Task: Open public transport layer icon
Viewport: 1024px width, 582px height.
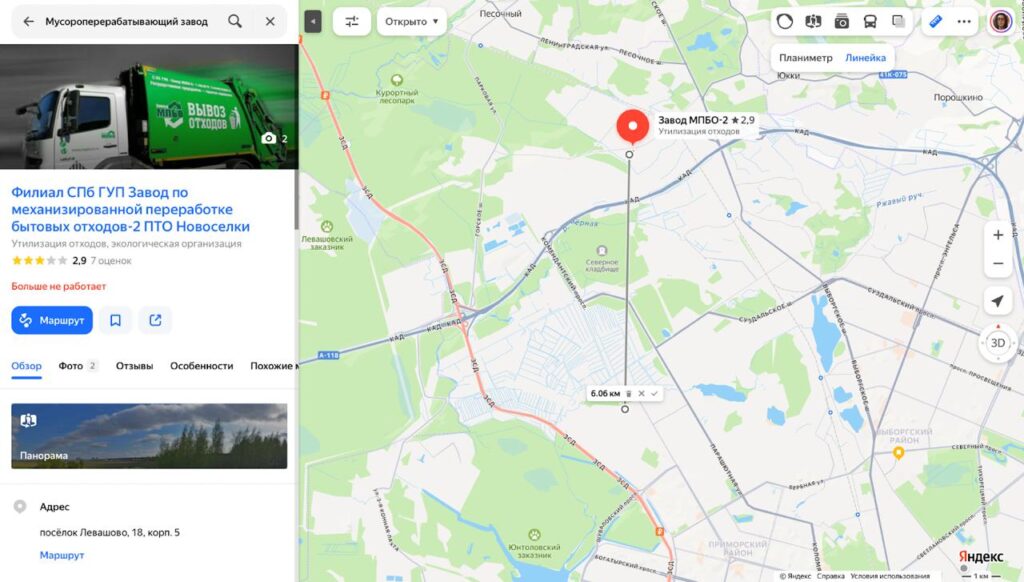Action: [870, 22]
